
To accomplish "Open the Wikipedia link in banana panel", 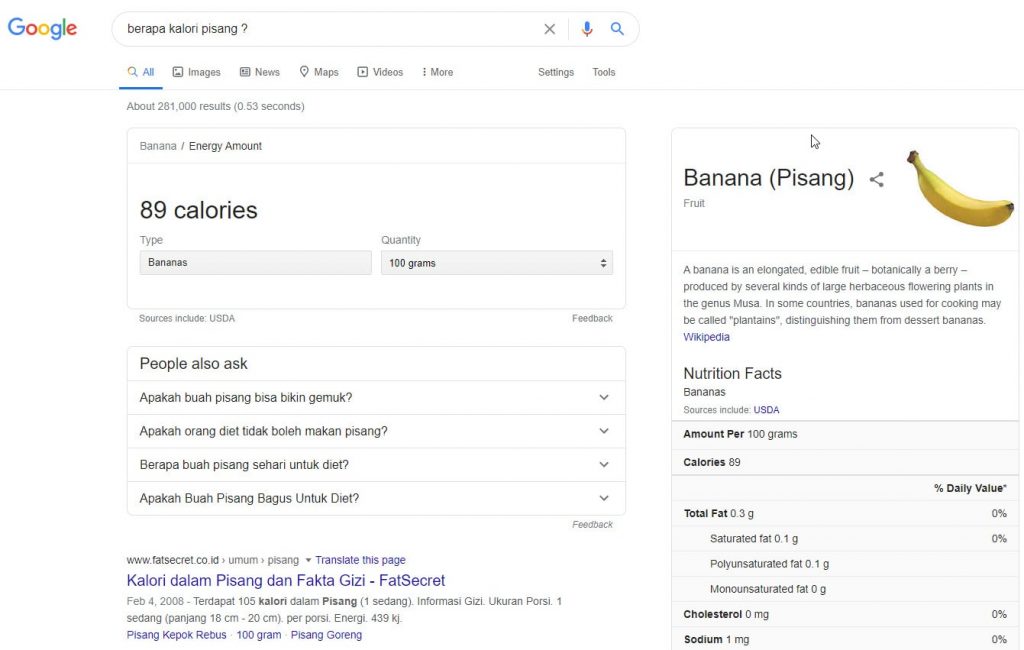I will (x=706, y=337).
